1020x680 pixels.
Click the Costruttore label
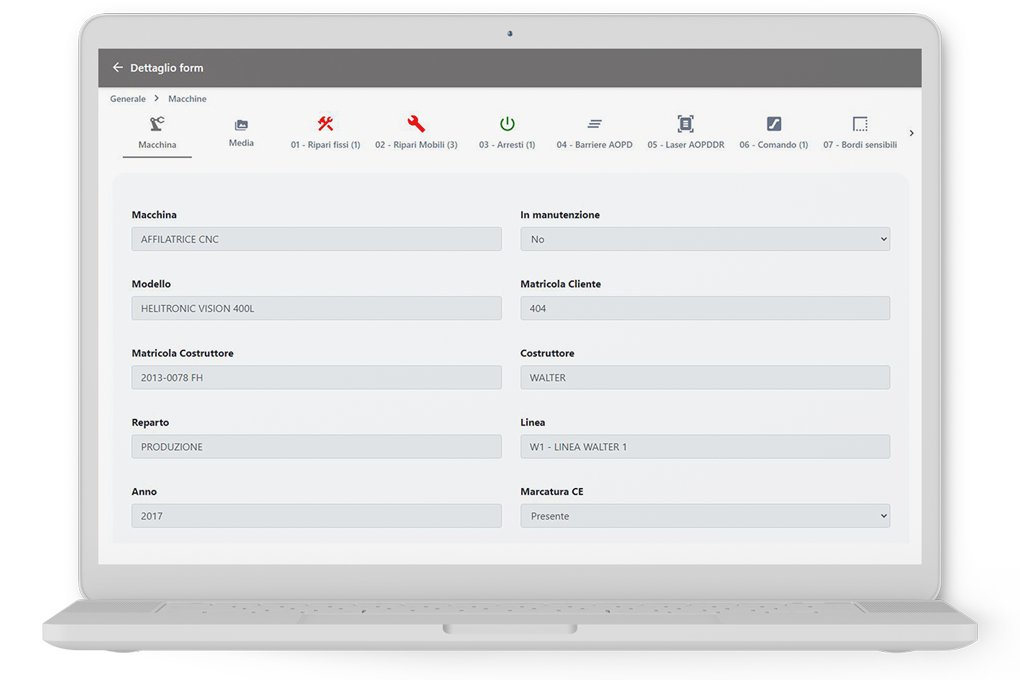click(x=547, y=353)
